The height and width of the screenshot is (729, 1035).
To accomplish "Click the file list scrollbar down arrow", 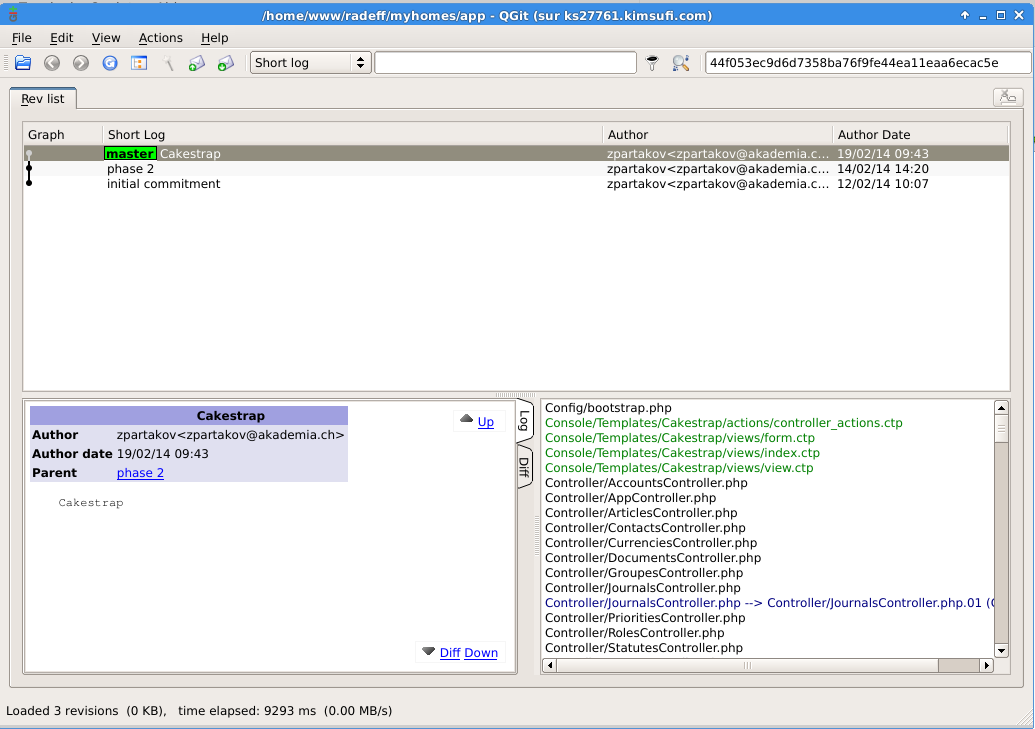I will (1001, 650).
